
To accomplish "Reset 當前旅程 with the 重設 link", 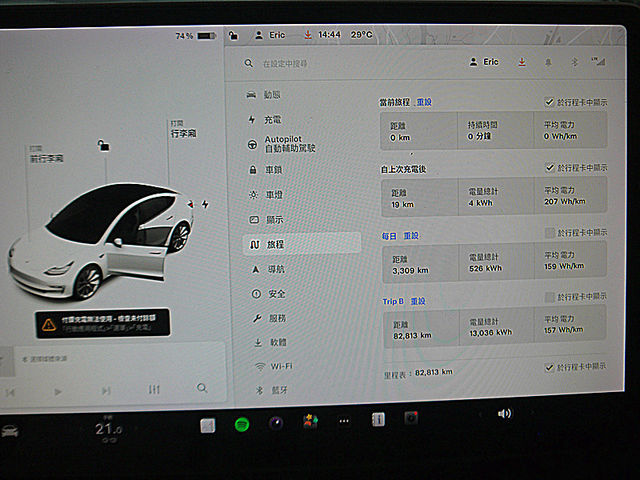I will 424,102.
